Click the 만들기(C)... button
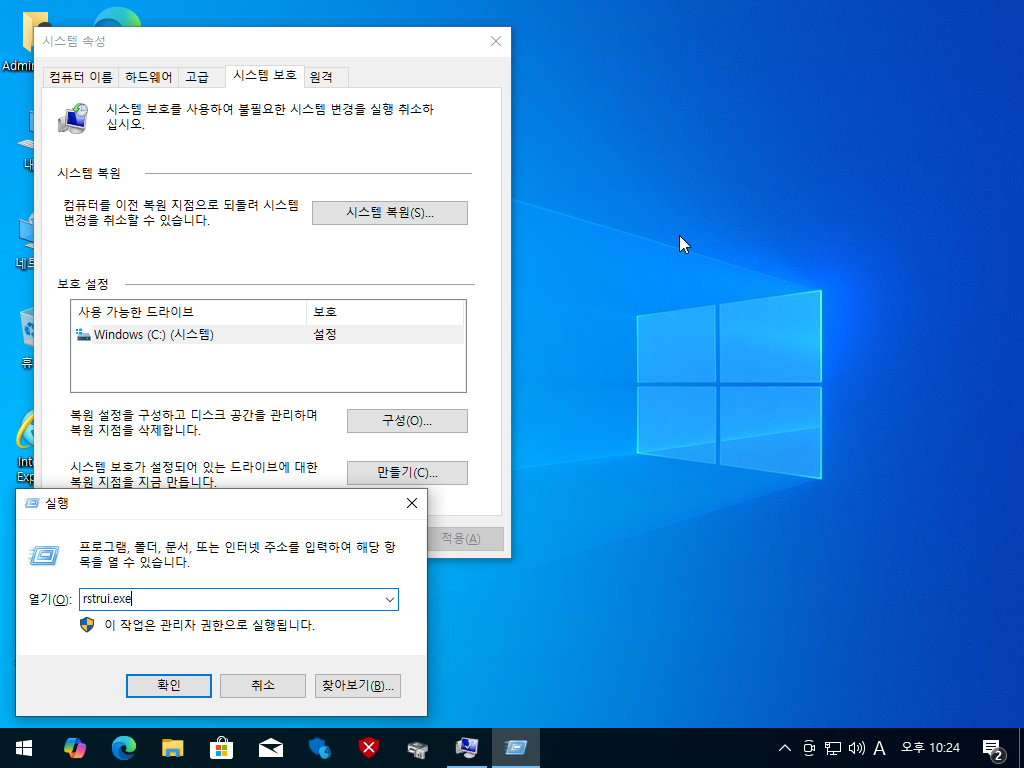 point(407,473)
